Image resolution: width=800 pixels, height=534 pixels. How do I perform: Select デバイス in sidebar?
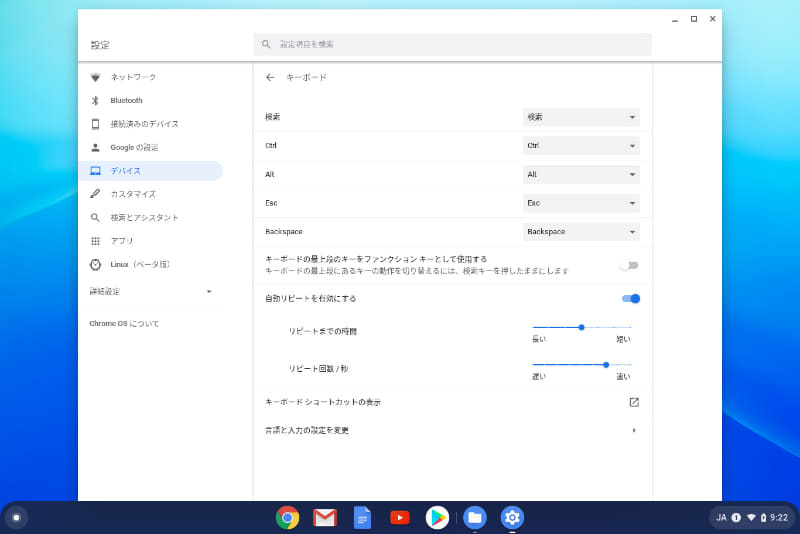(x=151, y=171)
